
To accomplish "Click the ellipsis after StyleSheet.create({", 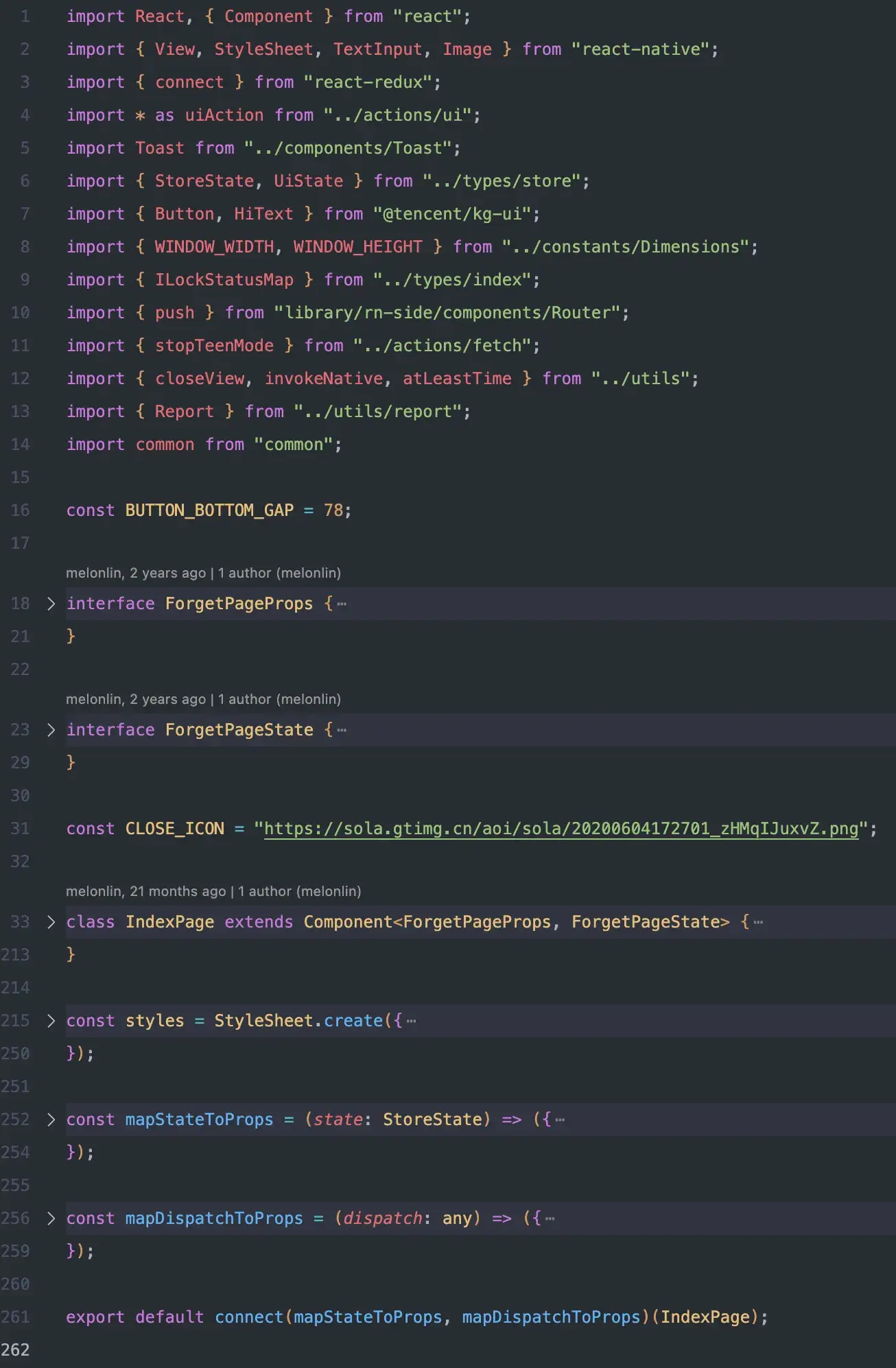I will pos(411,1022).
